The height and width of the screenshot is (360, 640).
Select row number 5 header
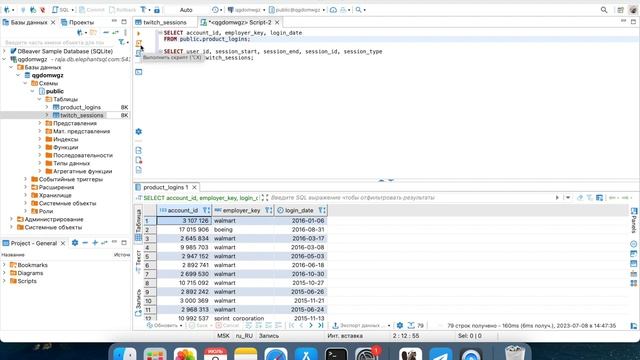(x=150, y=256)
